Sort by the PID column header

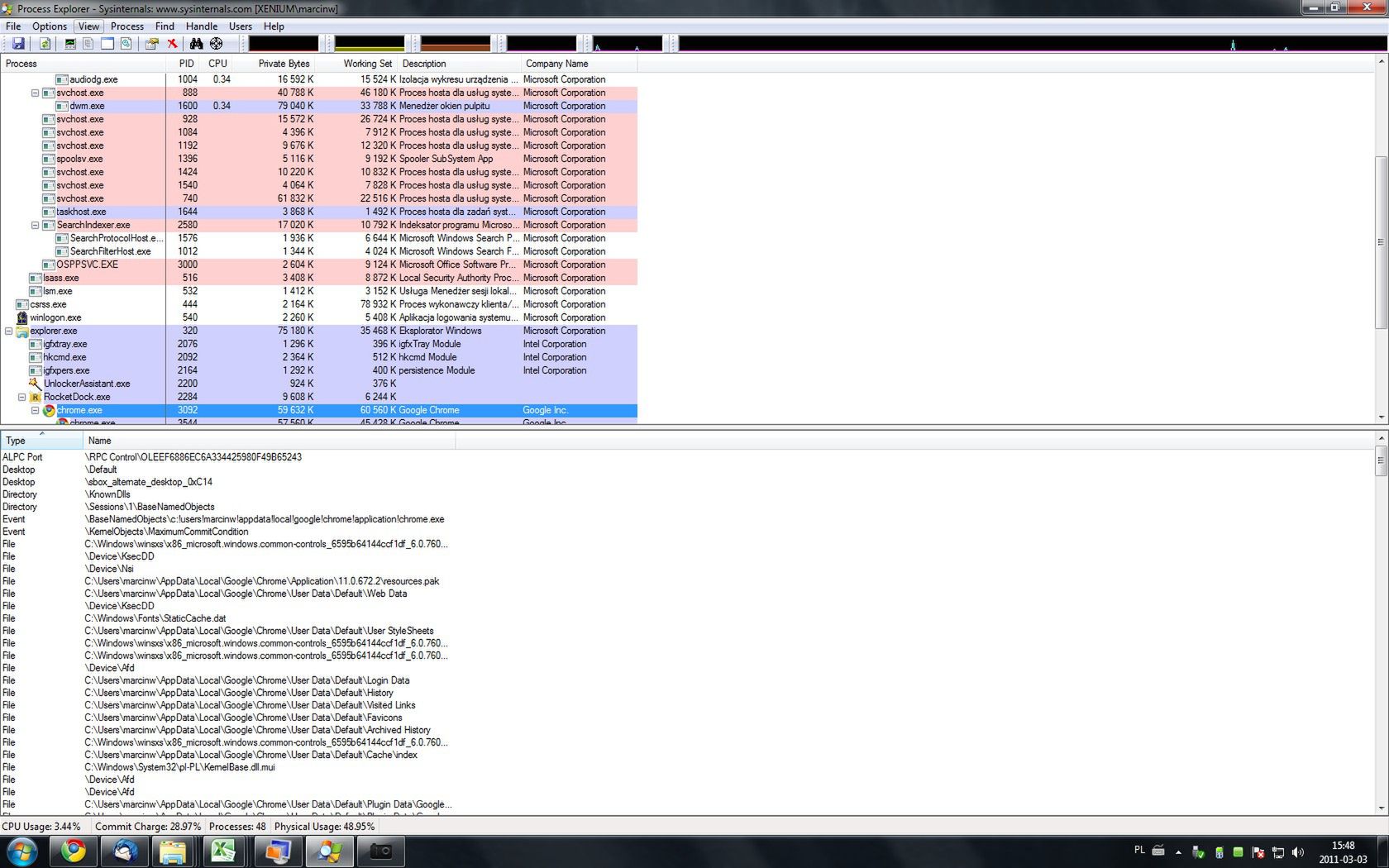(184, 64)
